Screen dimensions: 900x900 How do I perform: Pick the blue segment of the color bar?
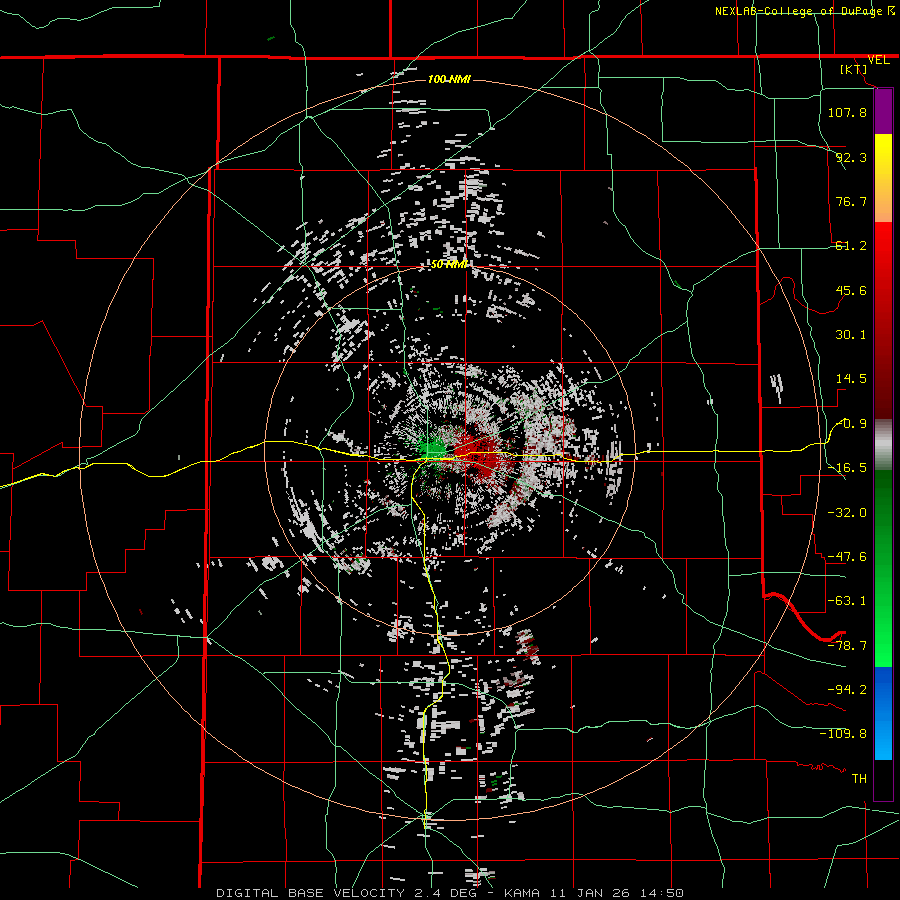coord(883,713)
